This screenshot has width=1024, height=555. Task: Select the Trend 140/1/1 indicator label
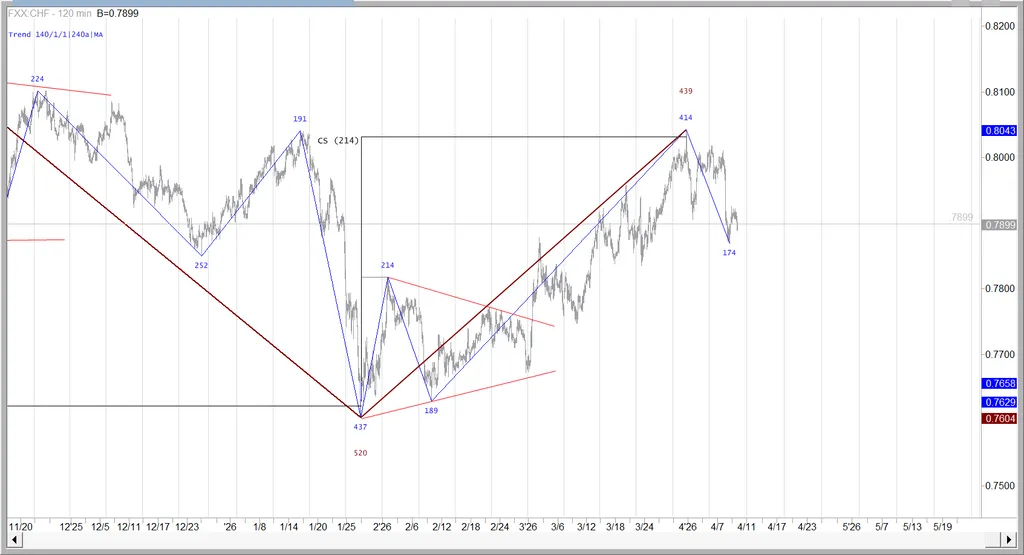(56, 34)
